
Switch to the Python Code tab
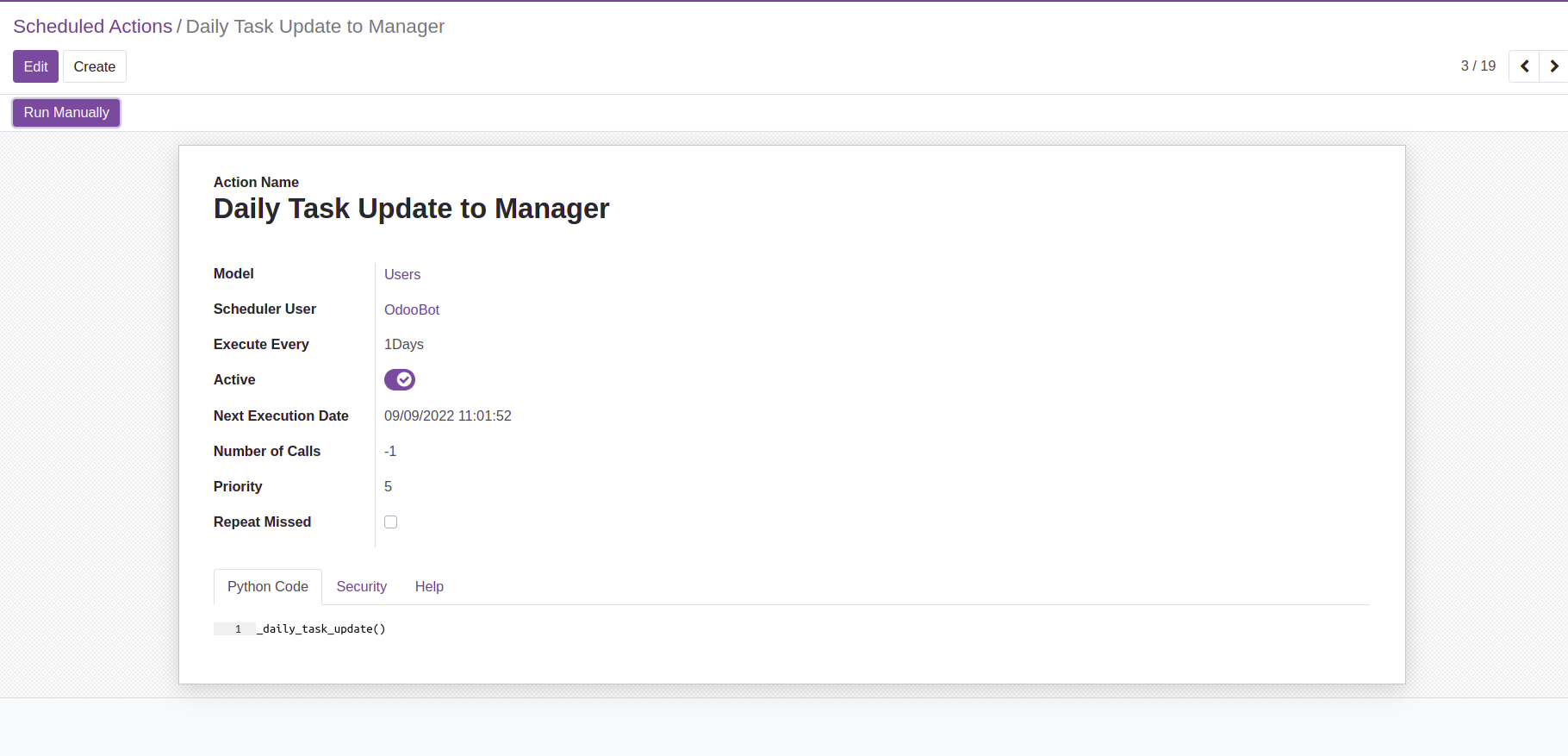pos(268,586)
